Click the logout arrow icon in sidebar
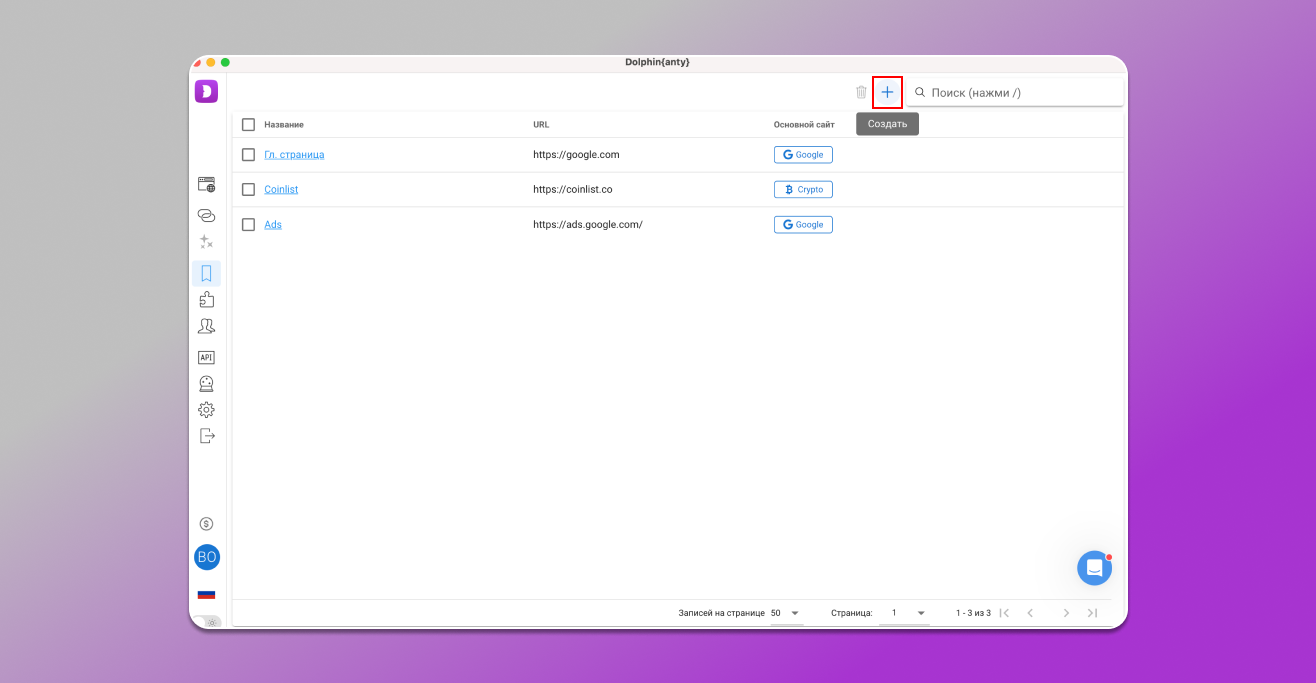1316x683 pixels. 206,436
